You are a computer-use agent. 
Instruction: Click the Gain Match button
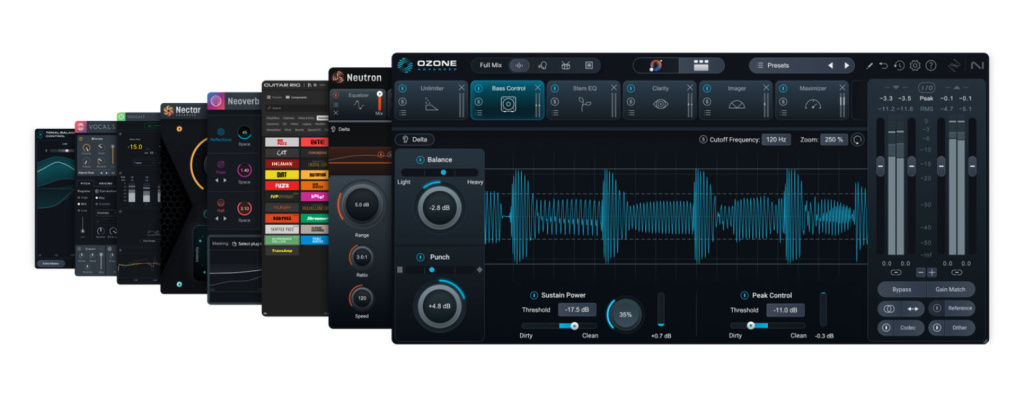(951, 289)
